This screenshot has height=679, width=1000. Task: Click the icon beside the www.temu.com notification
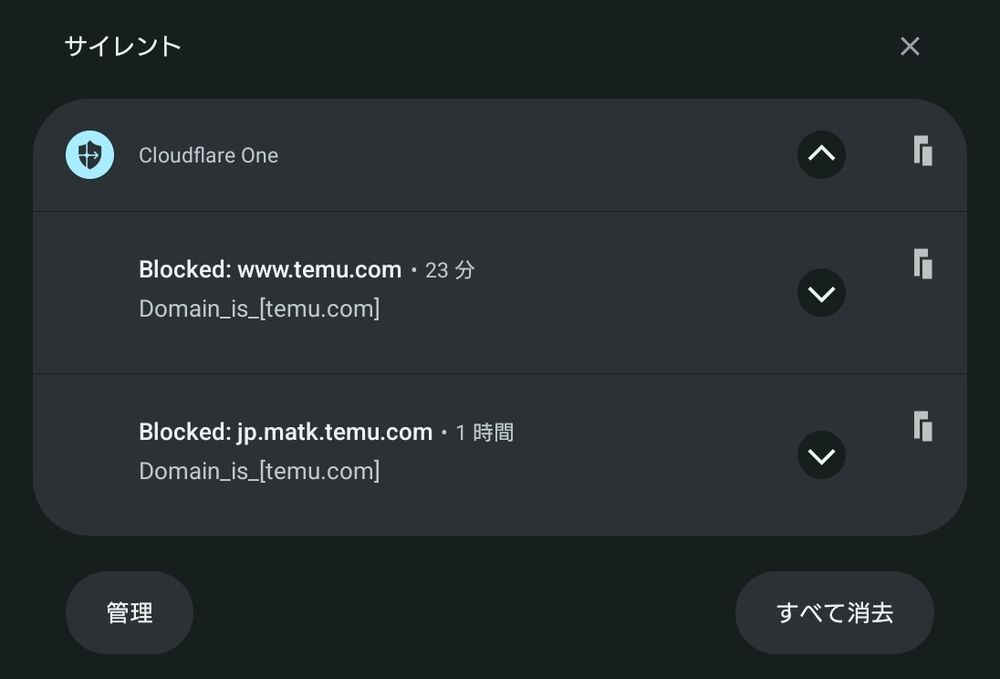[923, 265]
